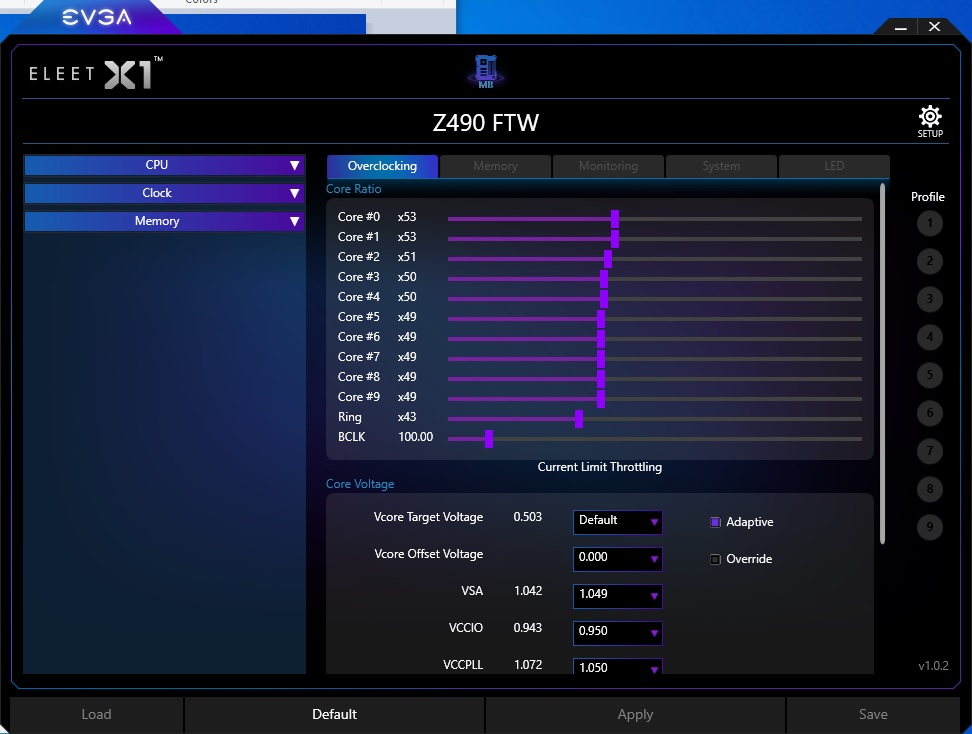This screenshot has width=972, height=734.
Task: Select Profile 3 slot
Action: point(929,299)
